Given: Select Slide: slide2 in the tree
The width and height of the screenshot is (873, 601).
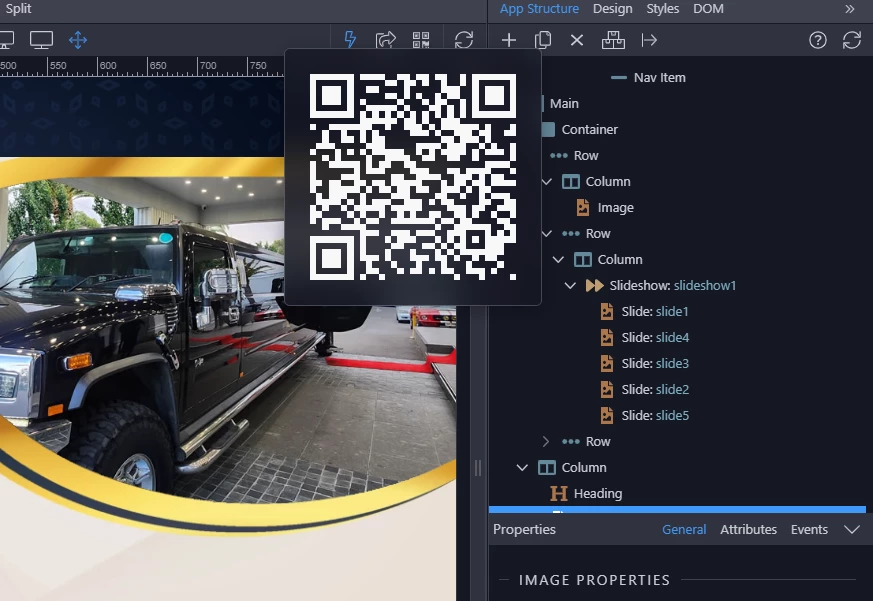Looking at the screenshot, I should 655,389.
